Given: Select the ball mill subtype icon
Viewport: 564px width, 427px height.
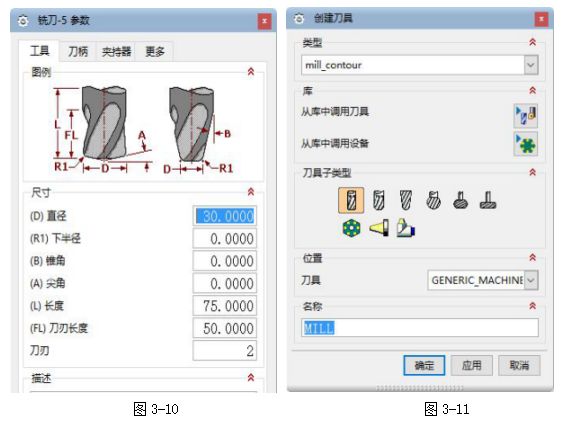Looking at the screenshot, I should click(406, 200).
